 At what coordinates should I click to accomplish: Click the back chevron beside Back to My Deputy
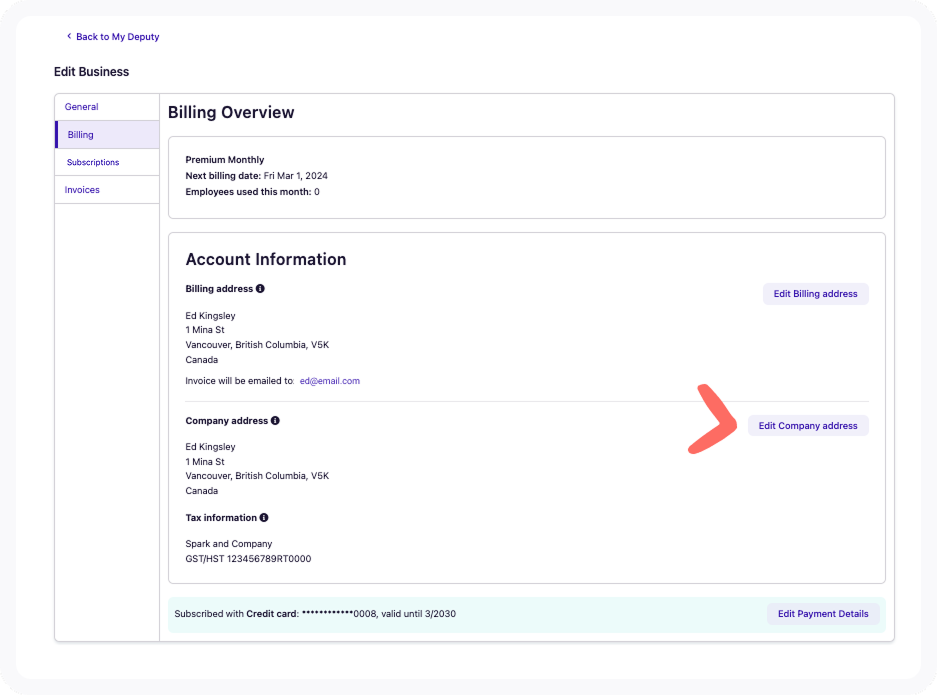point(69,37)
